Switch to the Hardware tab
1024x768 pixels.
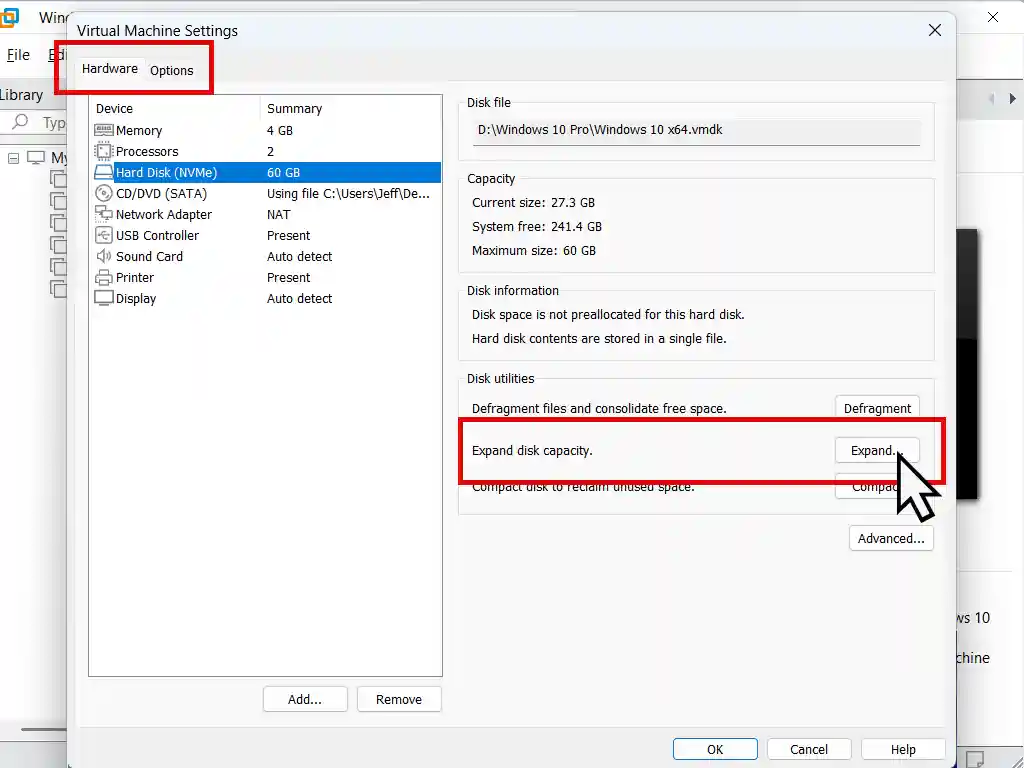pyautogui.click(x=110, y=69)
